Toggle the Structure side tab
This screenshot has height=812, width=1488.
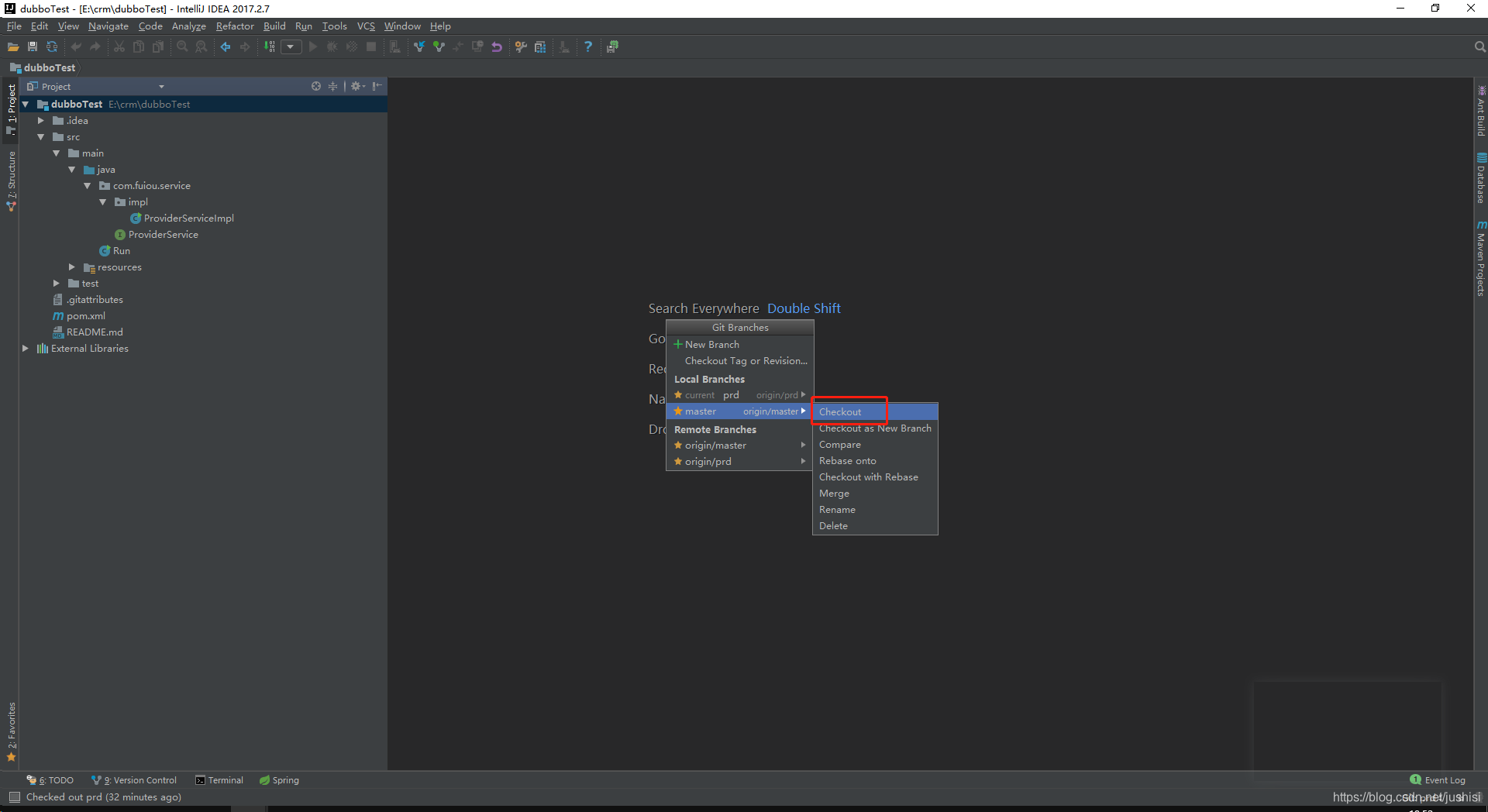(11, 181)
